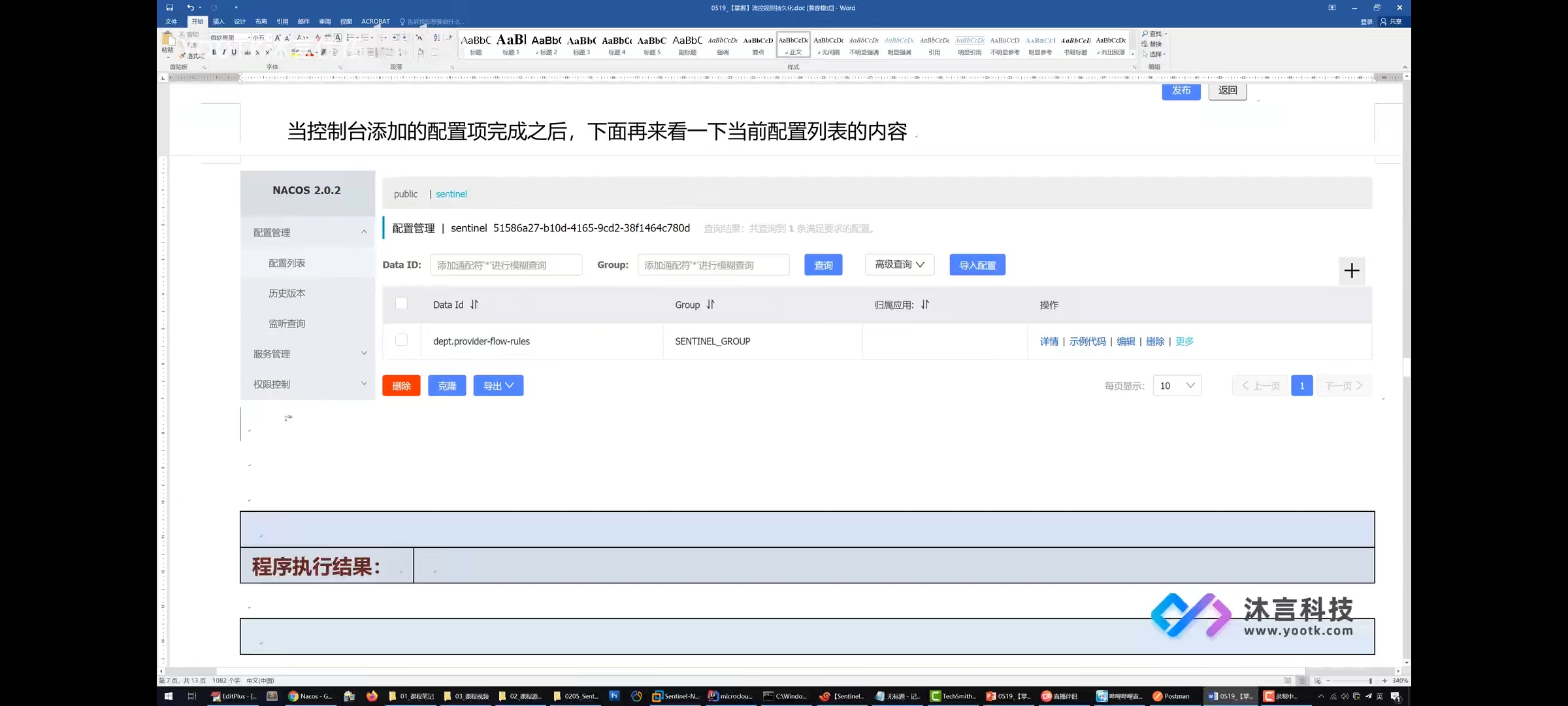Click the Font Color red A icon
Image resolution: width=1568 pixels, height=706 pixels.
[x=310, y=52]
